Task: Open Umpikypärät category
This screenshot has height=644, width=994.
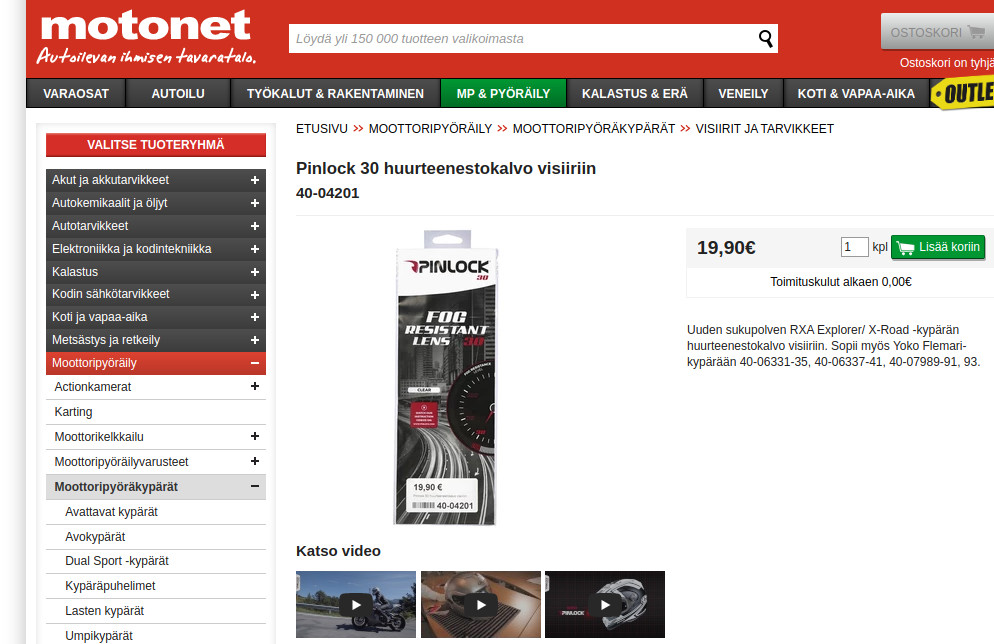Action: [156, 635]
